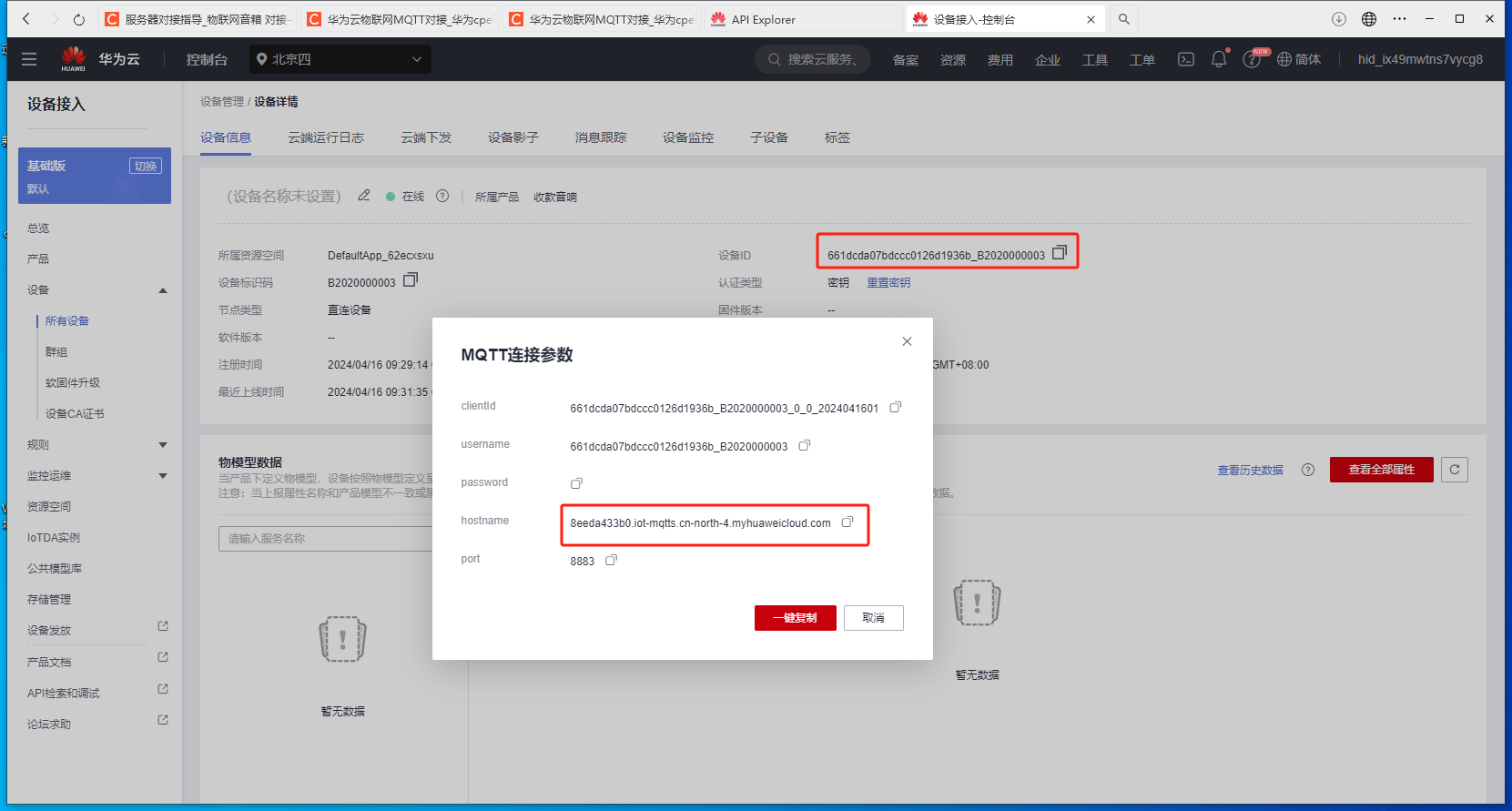The height and width of the screenshot is (811, 1512).
Task: Open browser globe icon
Action: pyautogui.click(x=1369, y=19)
